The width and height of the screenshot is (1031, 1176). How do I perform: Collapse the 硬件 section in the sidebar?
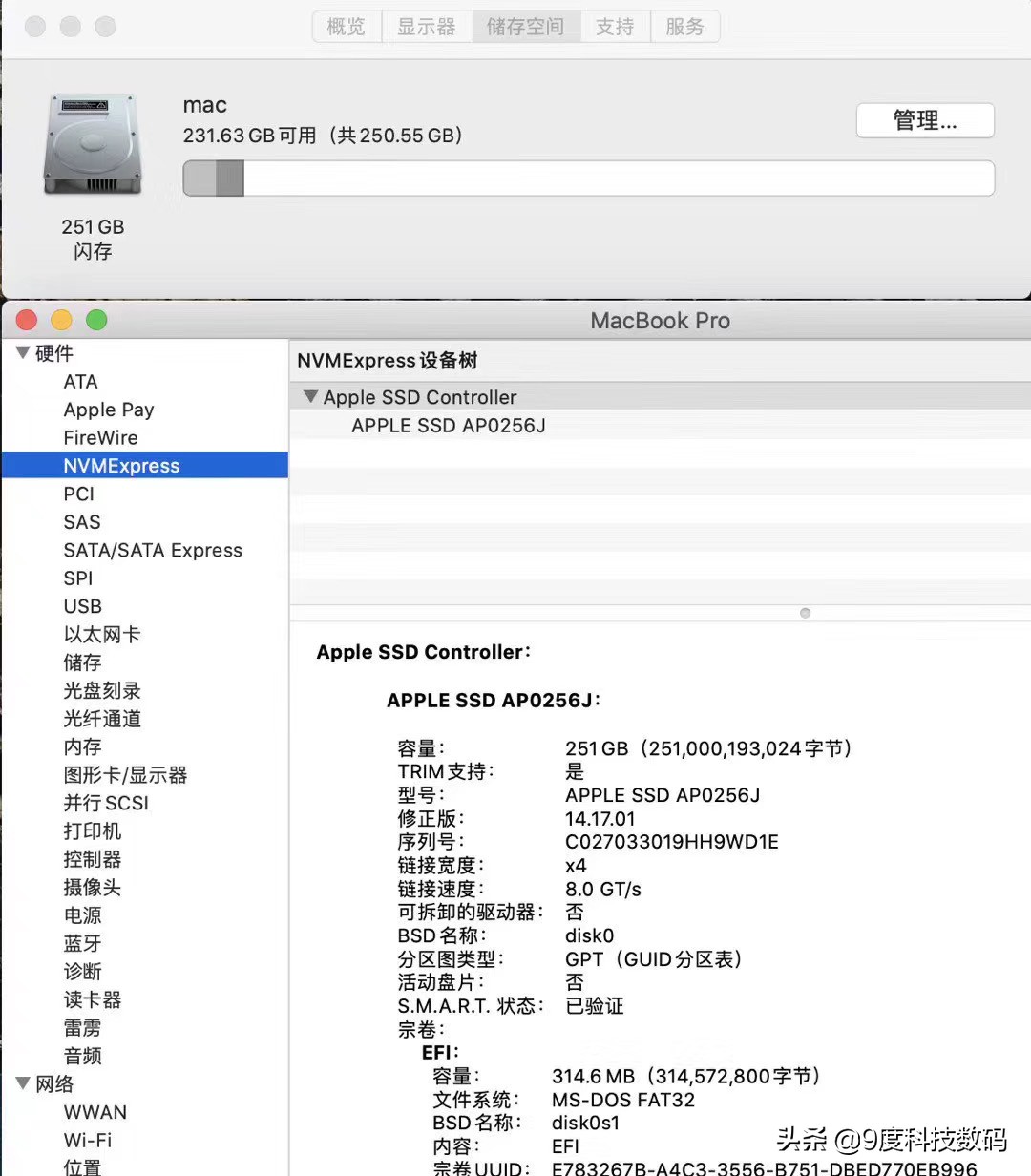pos(22,352)
